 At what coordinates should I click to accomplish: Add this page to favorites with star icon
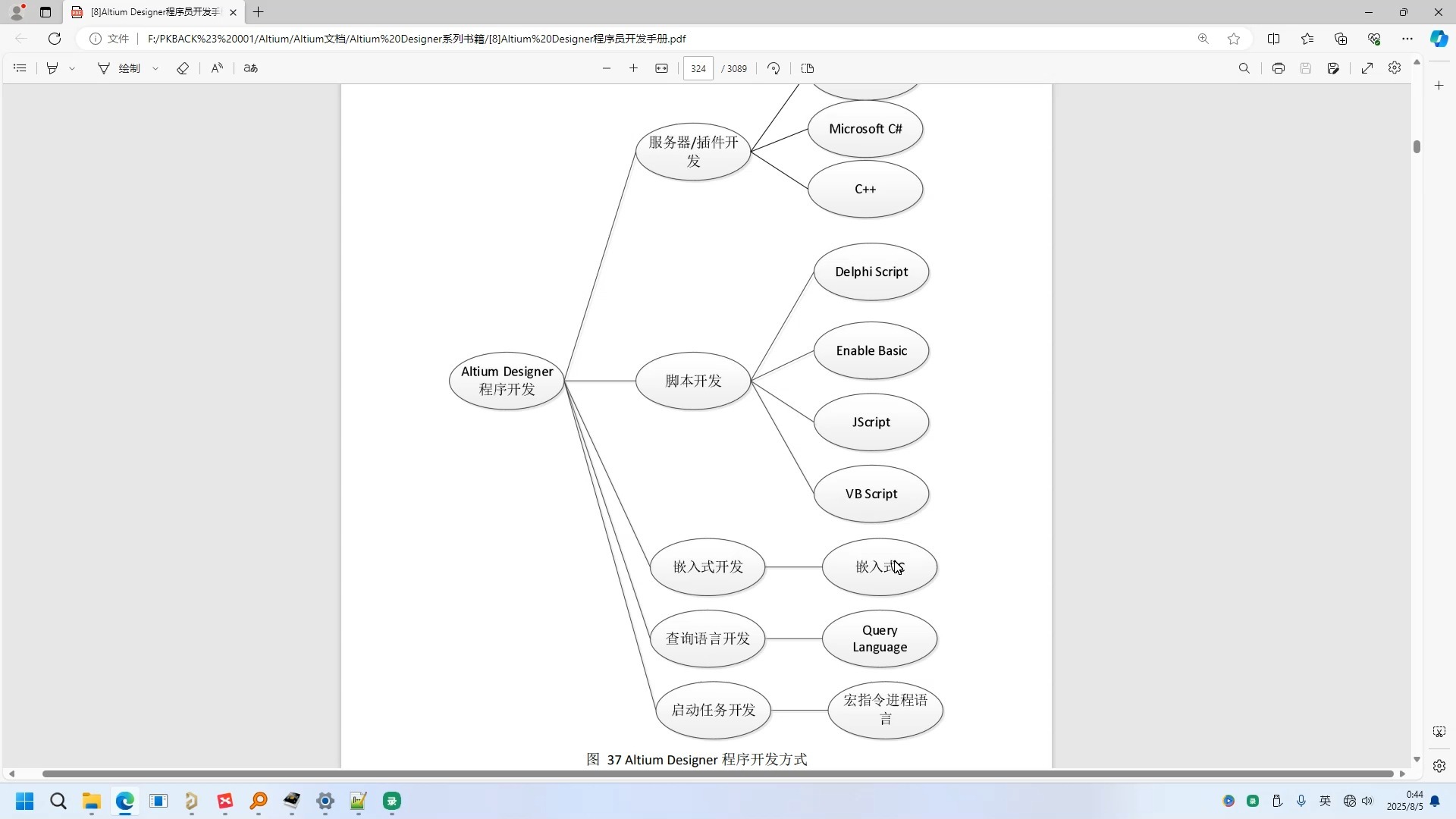pos(1235,39)
